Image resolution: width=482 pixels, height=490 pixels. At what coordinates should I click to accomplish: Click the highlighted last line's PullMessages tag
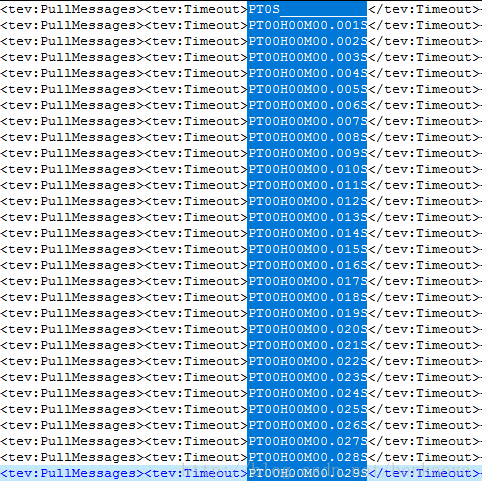click(72, 473)
